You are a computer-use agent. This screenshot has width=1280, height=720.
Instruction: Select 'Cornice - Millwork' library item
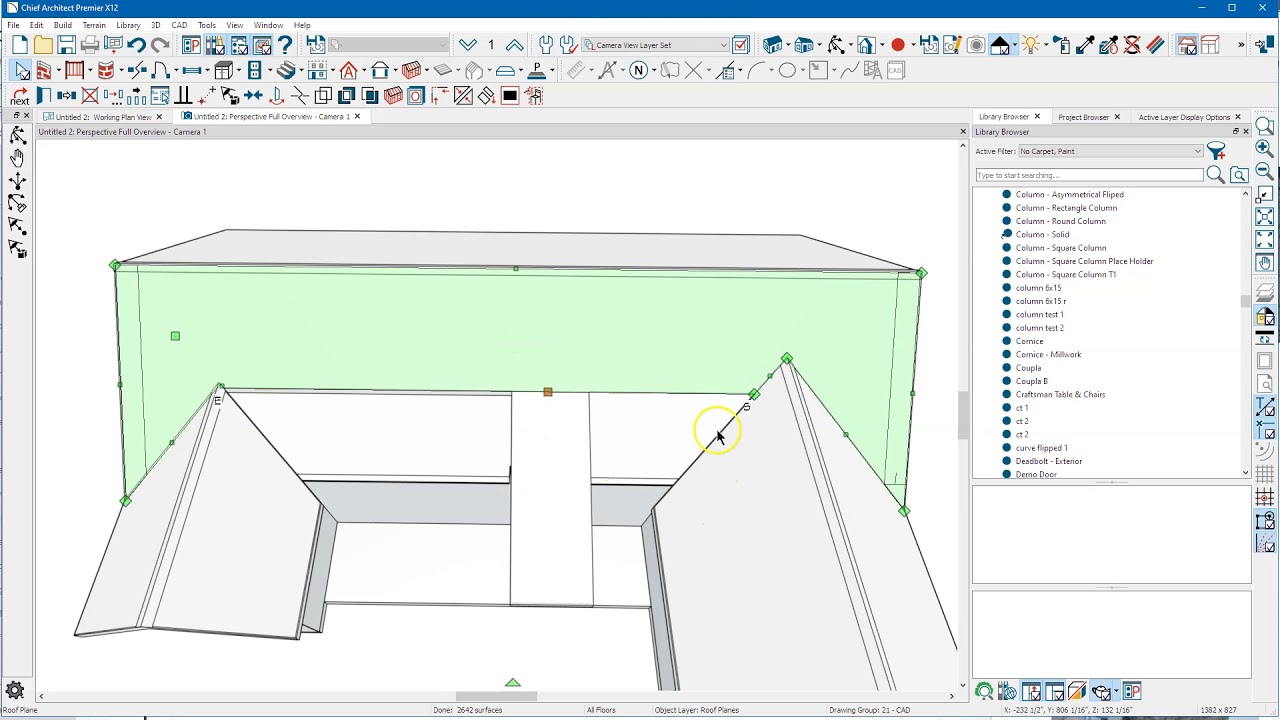(1048, 354)
